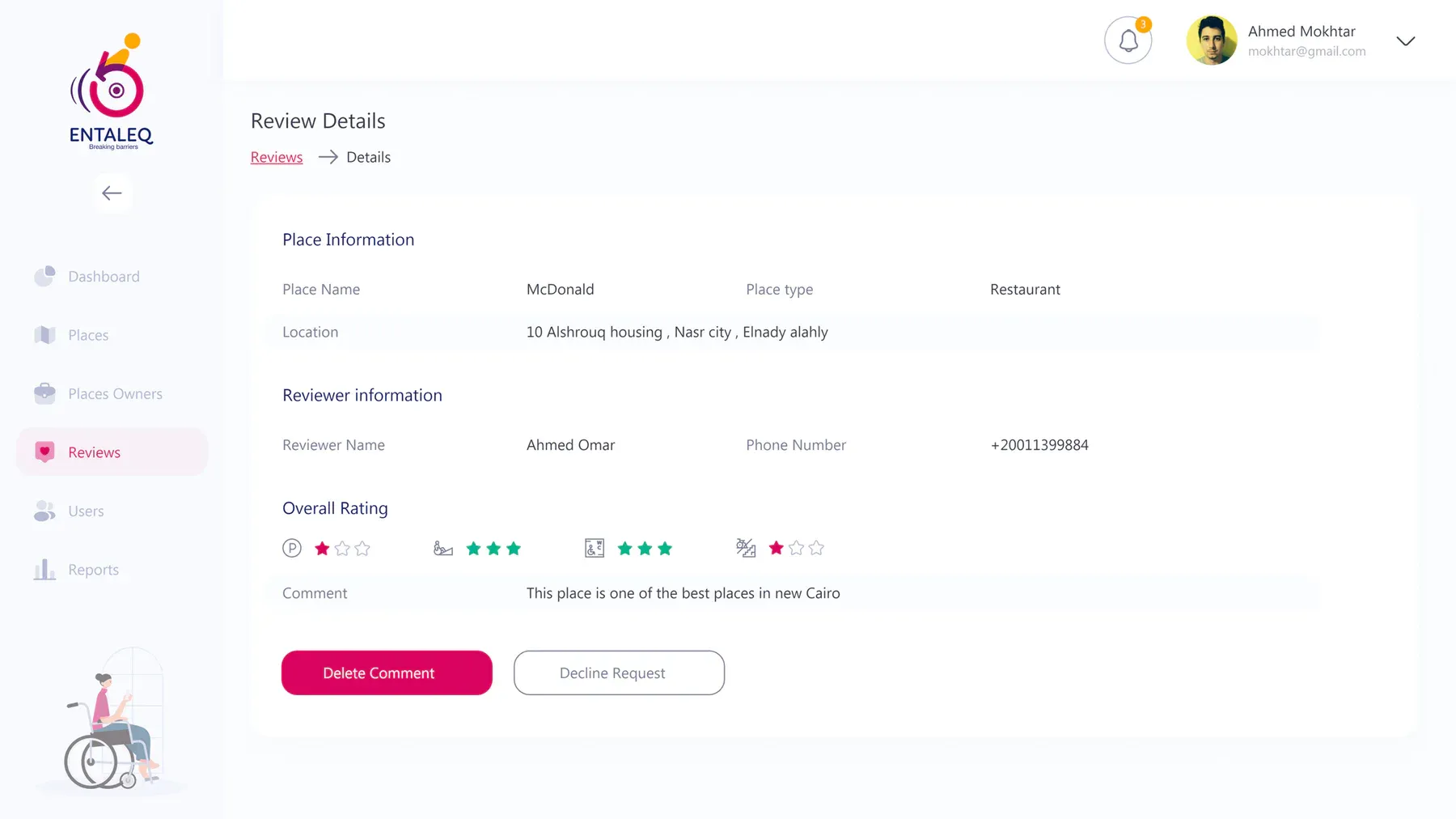Click reviewer name Ahmed Omar
The height and width of the screenshot is (819, 1456).
coord(570,445)
